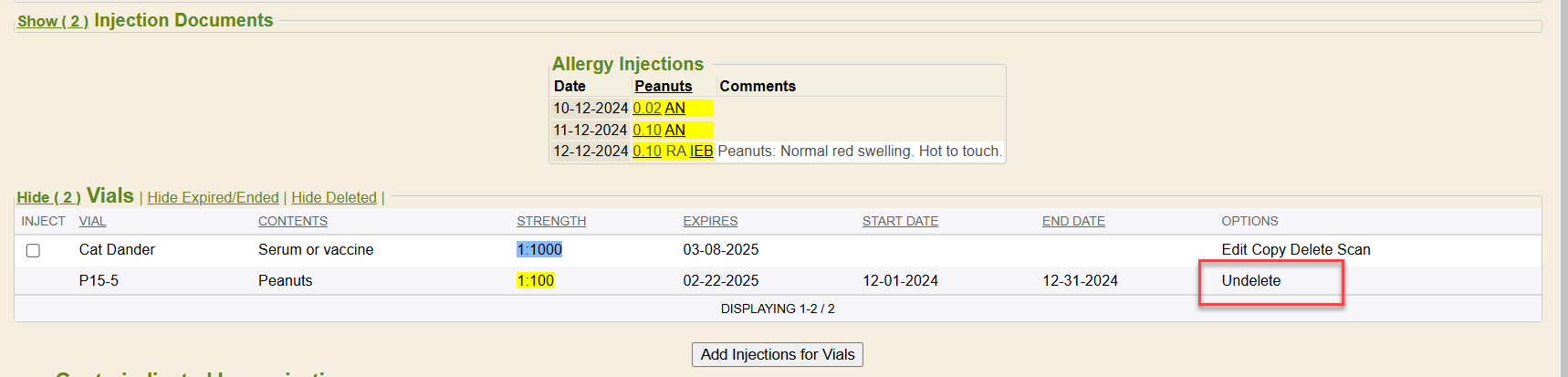
Task: Sort vials by Strength column
Action: [x=551, y=221]
